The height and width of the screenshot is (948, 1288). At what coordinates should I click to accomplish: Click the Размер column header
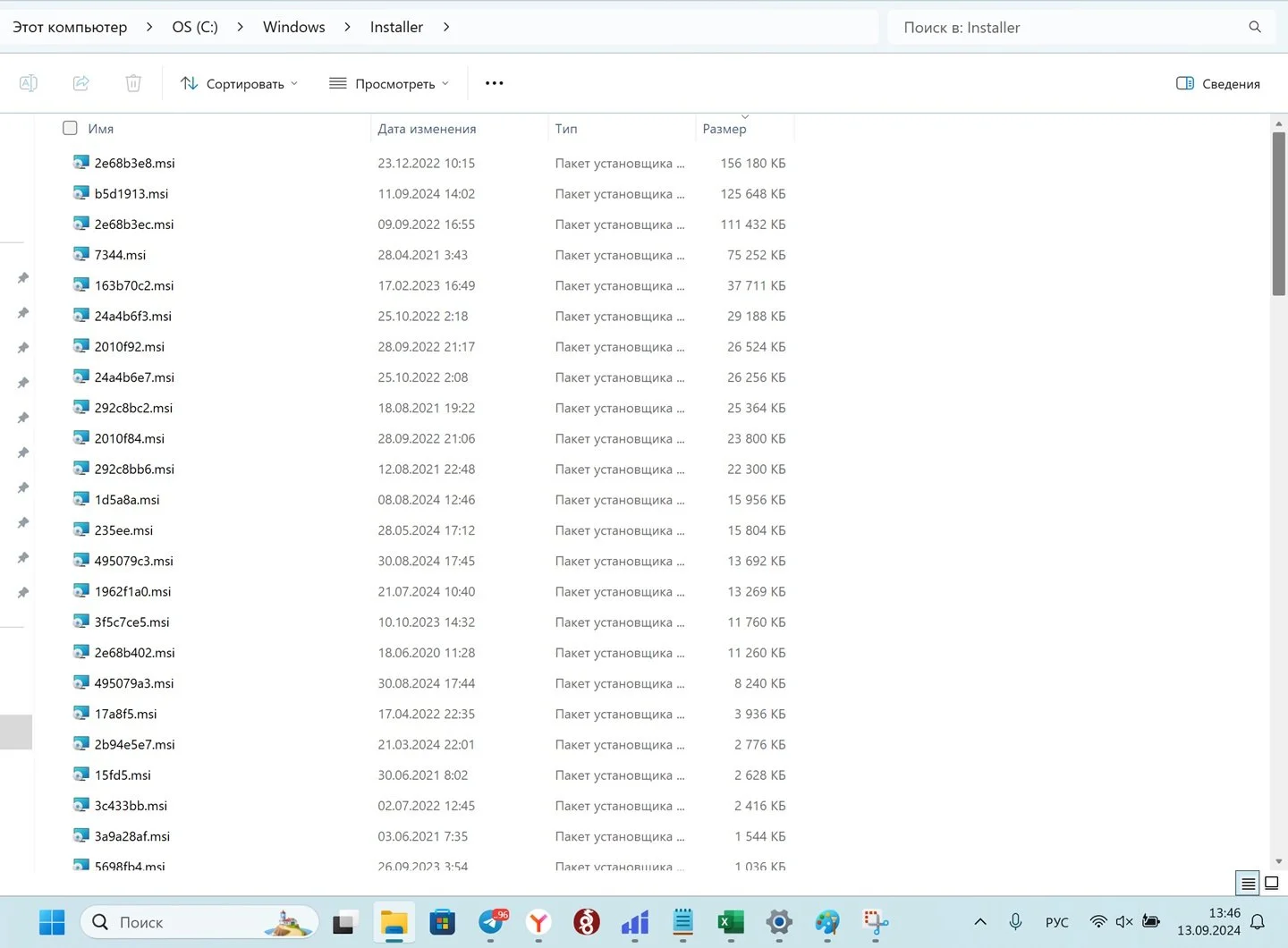click(724, 129)
